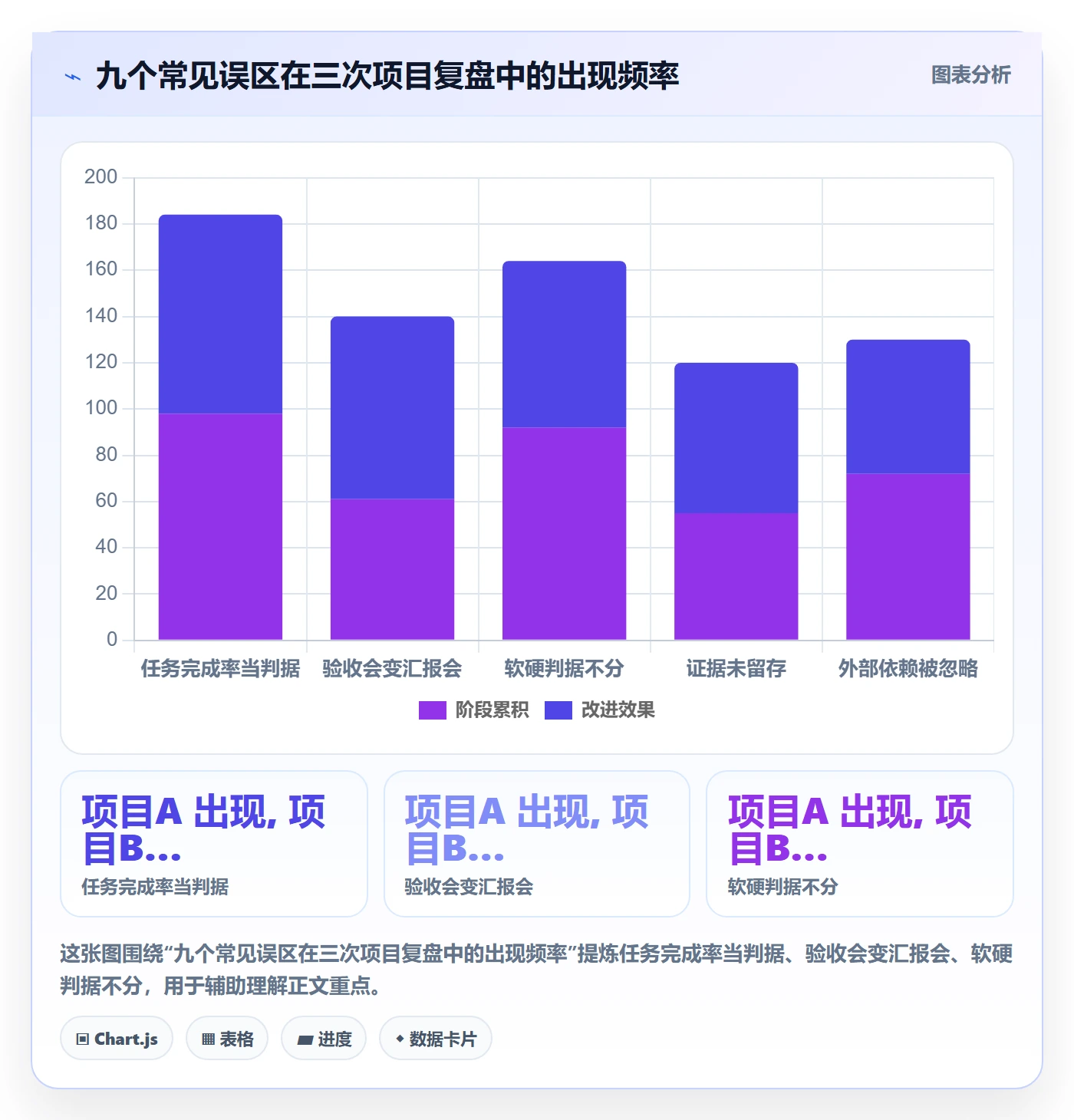Click the 改进效果 legend label
The height and width of the screenshot is (1120, 1074).
click(618, 710)
